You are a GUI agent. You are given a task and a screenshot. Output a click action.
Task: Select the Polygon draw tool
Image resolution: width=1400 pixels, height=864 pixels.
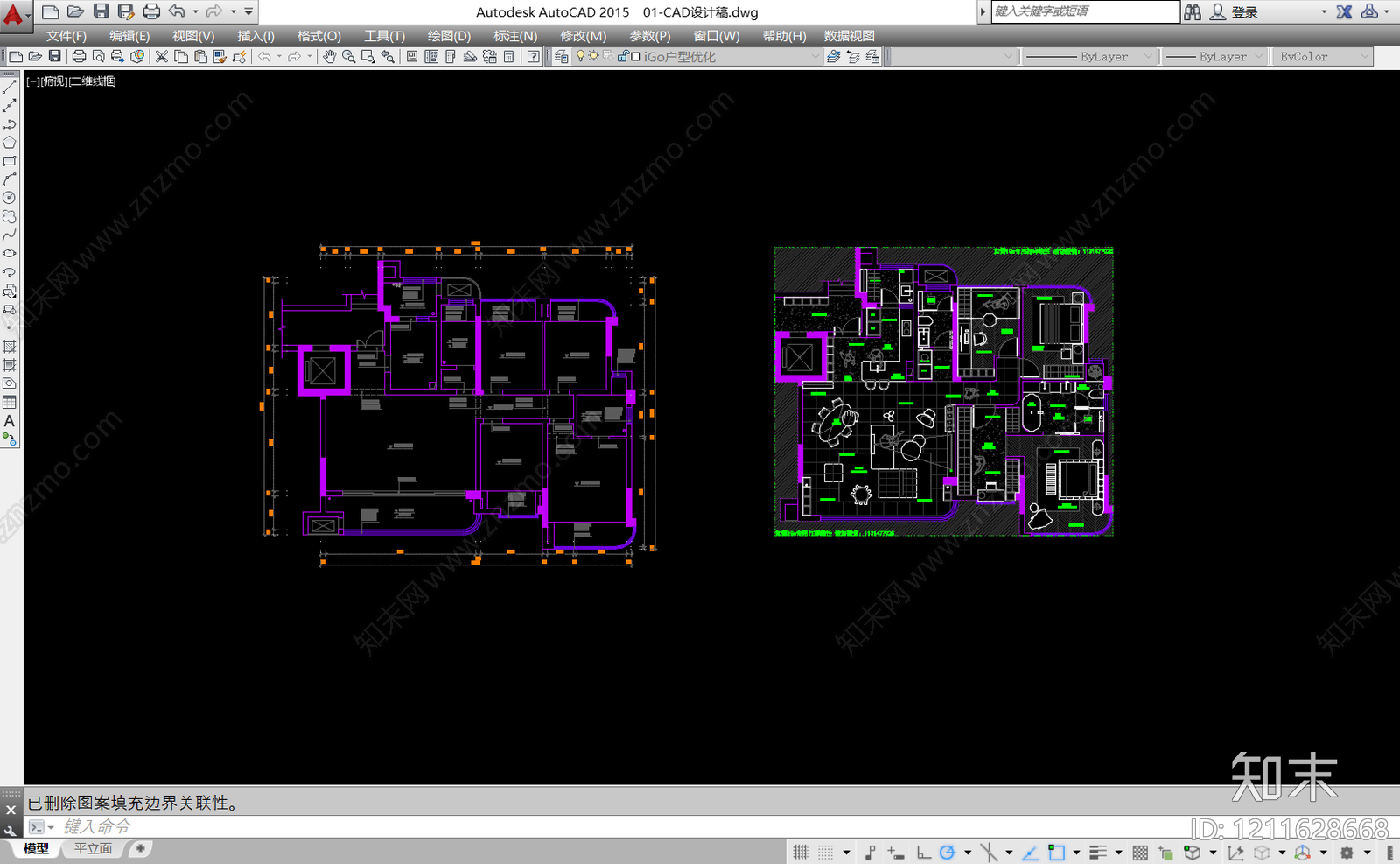pyautogui.click(x=10, y=143)
